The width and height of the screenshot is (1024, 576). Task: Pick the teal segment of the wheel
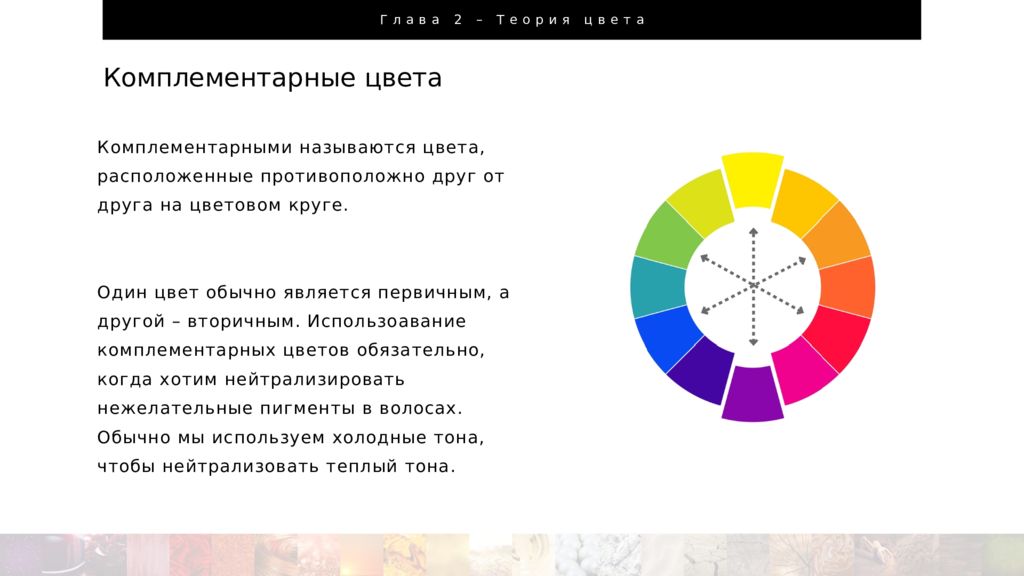coord(657,287)
